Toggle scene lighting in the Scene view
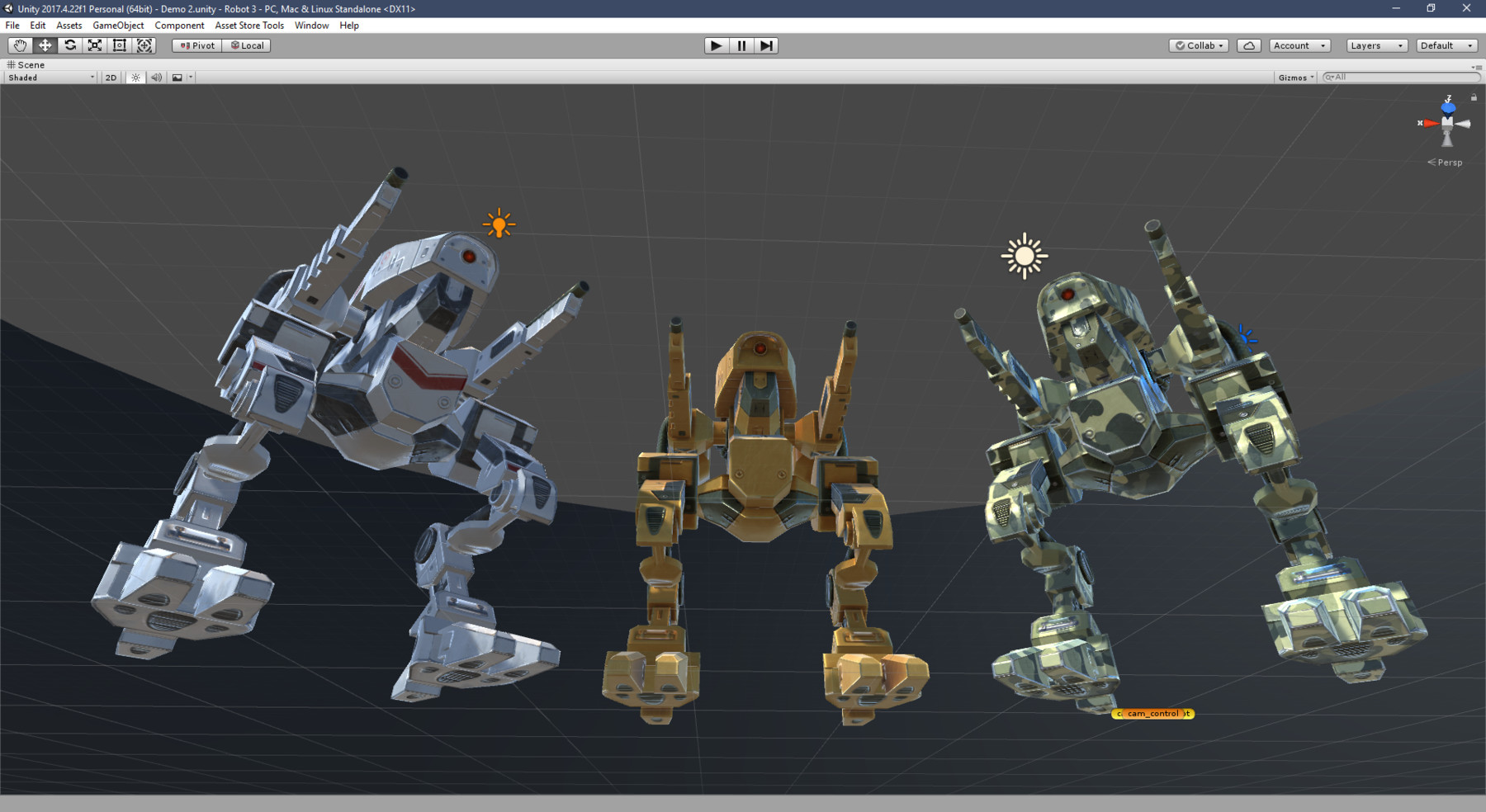 (135, 77)
